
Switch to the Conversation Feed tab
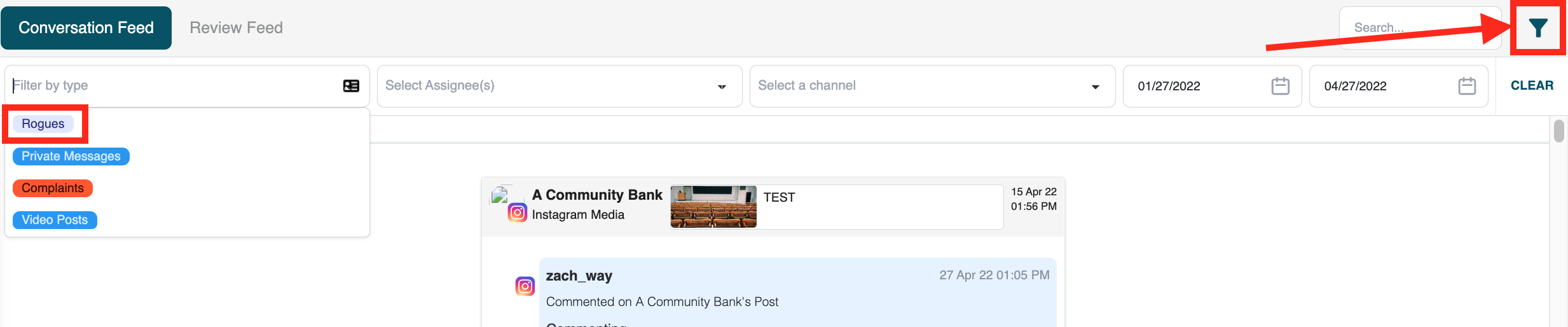click(86, 28)
